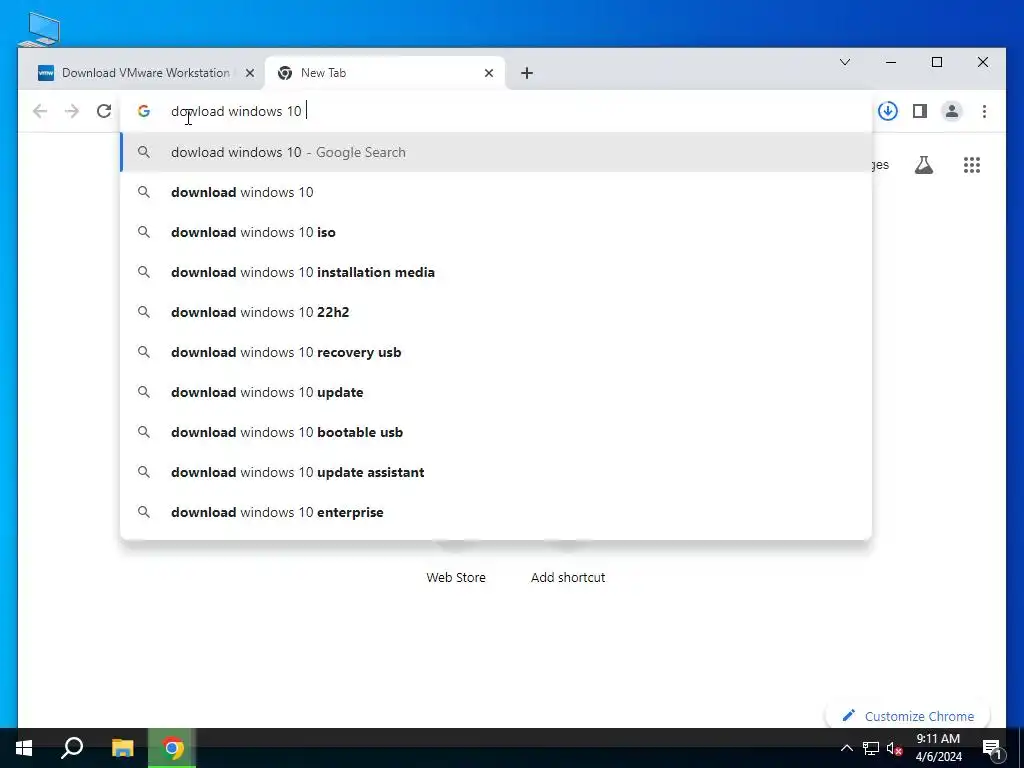
Task: Open a new tab with the plus button
Action: click(527, 73)
